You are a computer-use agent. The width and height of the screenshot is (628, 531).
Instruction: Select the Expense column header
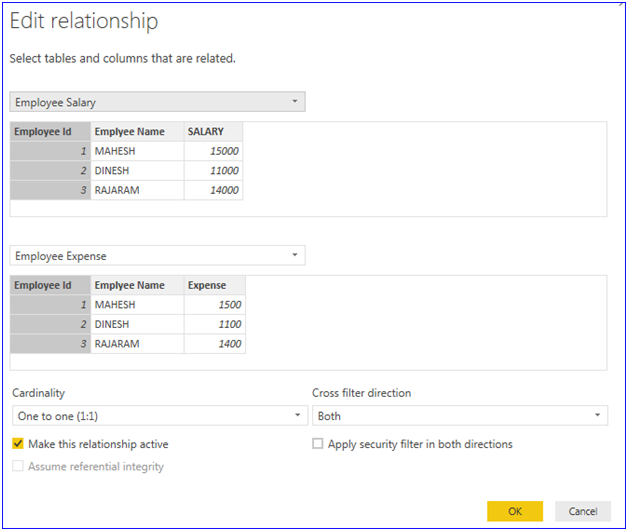[214, 285]
